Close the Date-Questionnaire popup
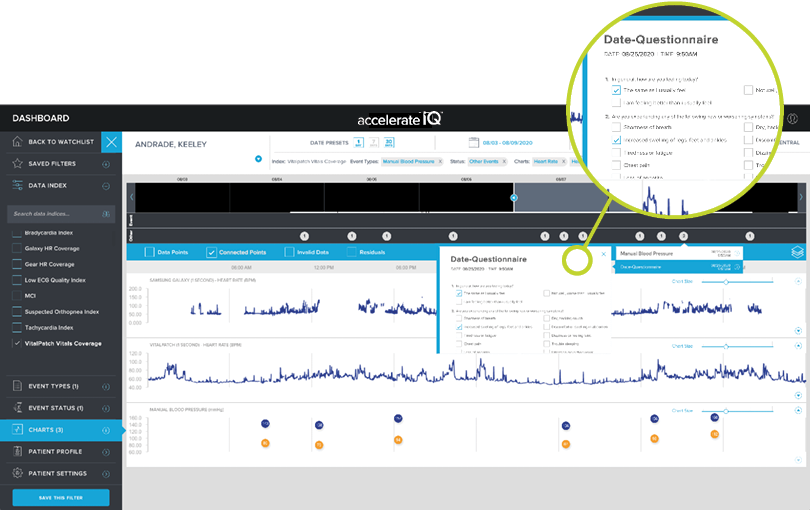The width and height of the screenshot is (810, 510). pyautogui.click(x=603, y=254)
